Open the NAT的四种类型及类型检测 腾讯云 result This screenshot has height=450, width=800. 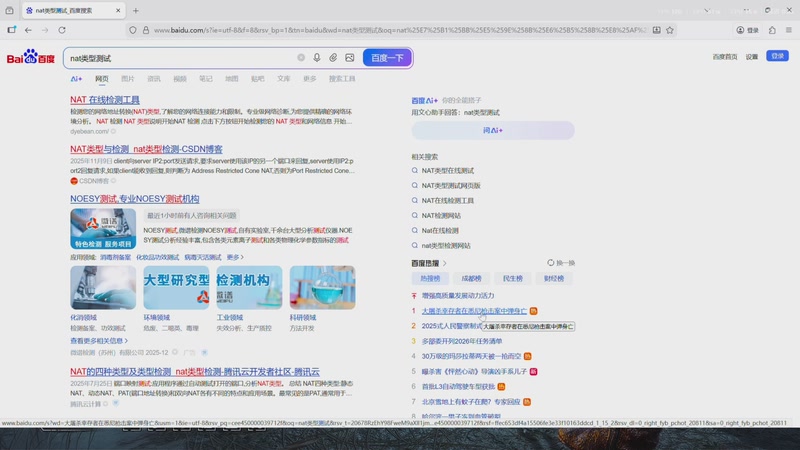[x=195, y=371]
